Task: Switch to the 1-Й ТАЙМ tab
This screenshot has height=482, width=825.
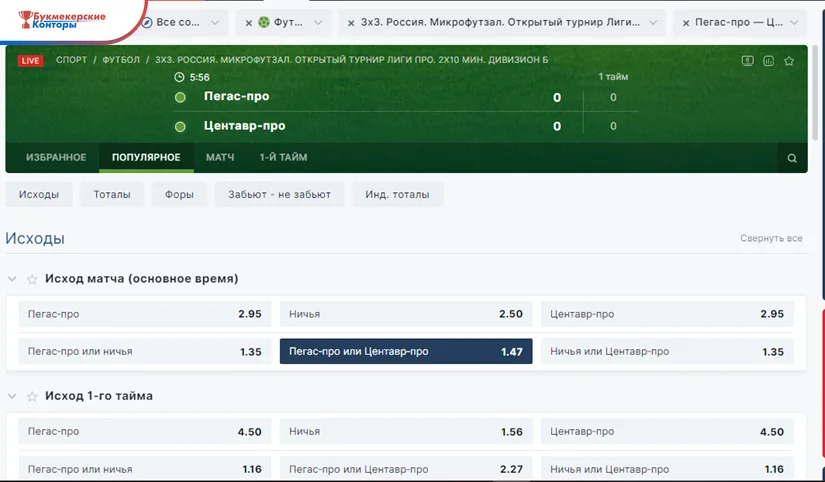Action: tap(283, 157)
